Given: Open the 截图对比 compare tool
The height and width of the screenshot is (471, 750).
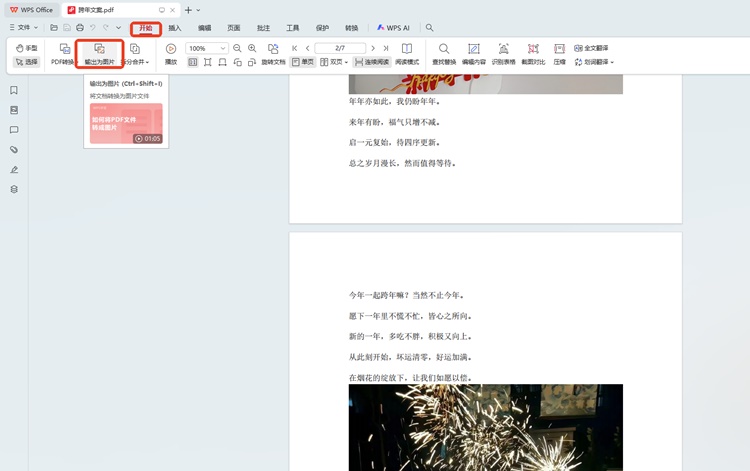Looking at the screenshot, I should 533,53.
